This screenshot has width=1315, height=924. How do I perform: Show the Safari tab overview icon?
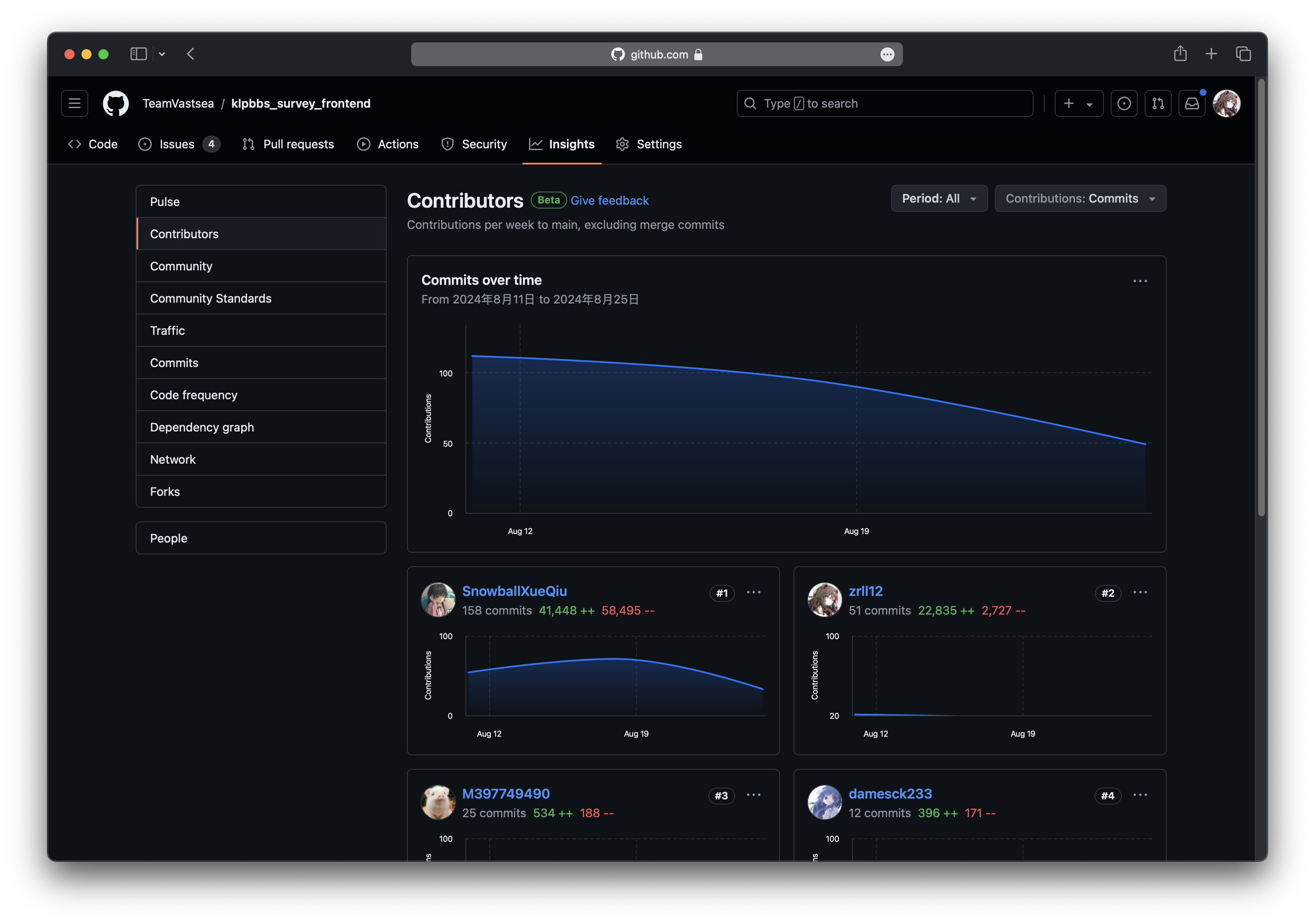[x=1243, y=54]
